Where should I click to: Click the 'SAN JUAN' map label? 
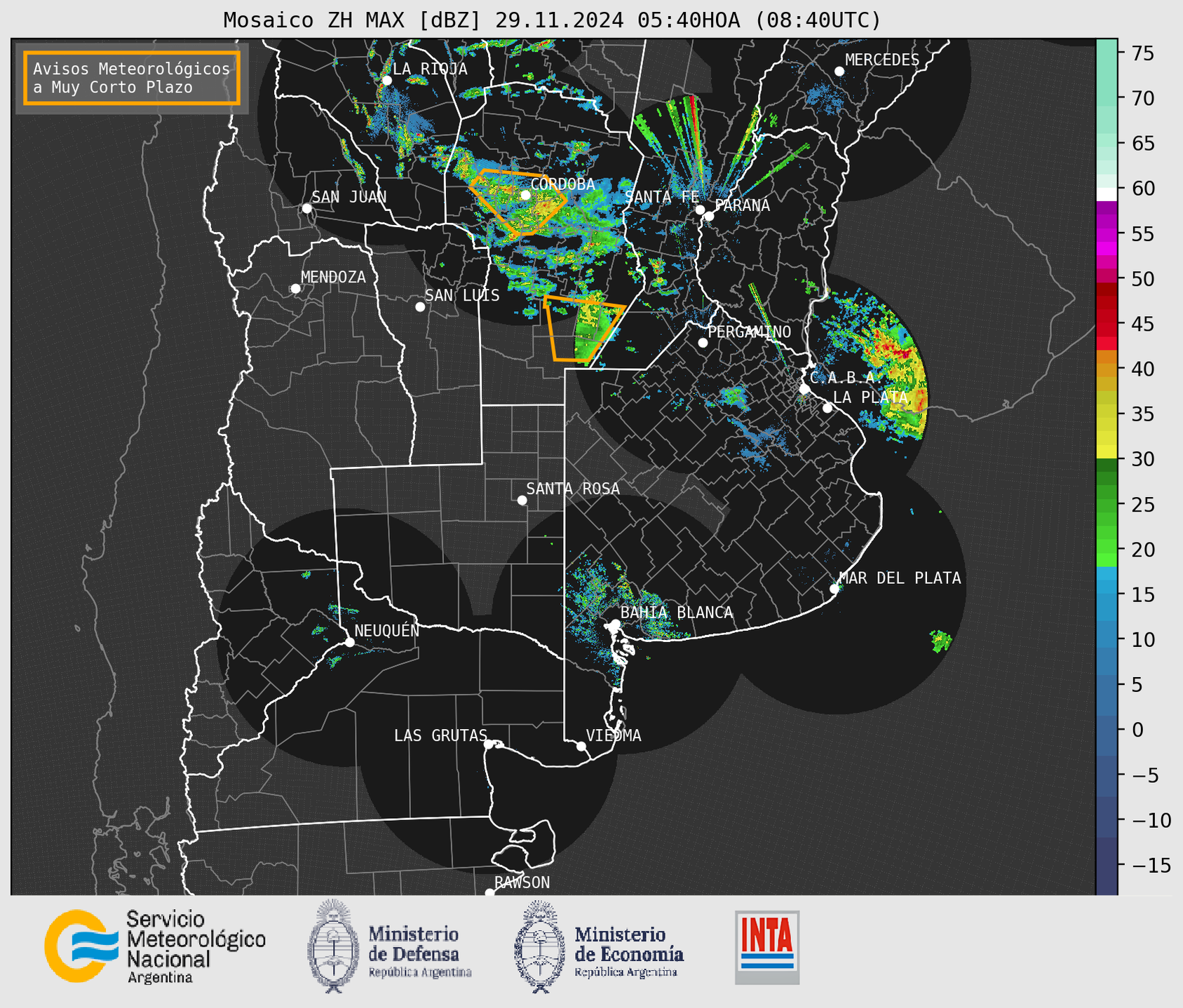[x=349, y=197]
